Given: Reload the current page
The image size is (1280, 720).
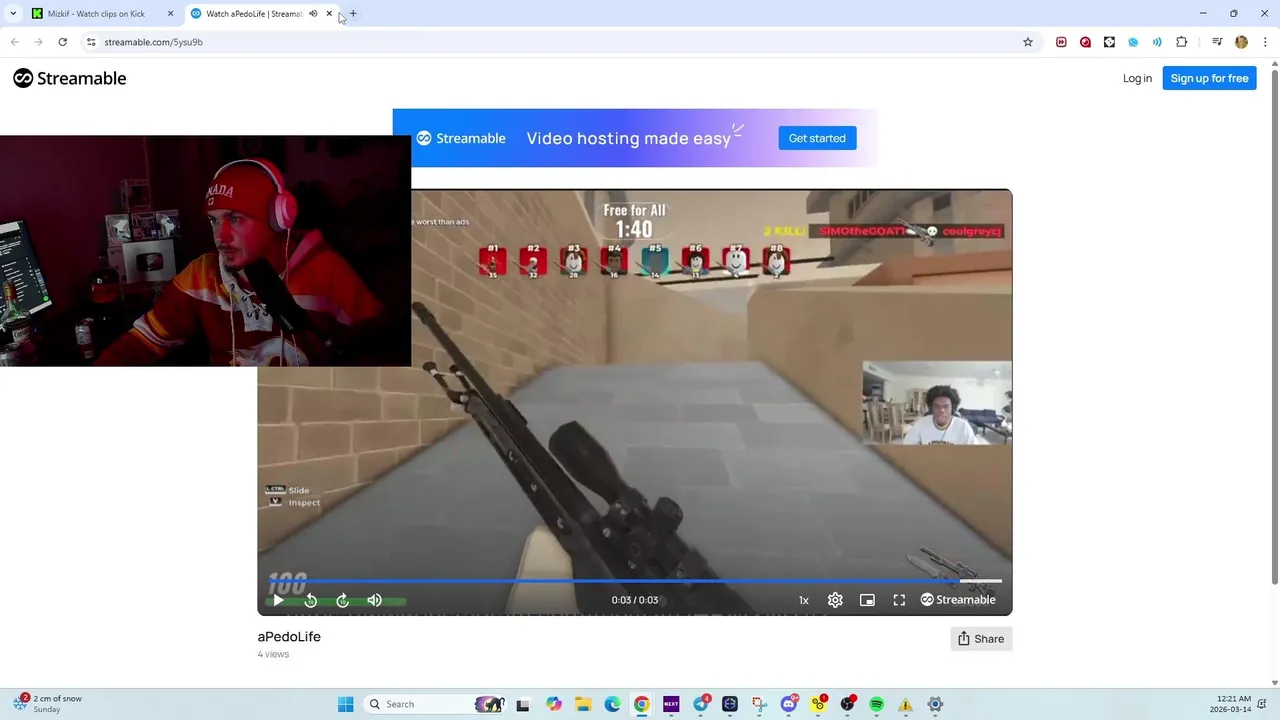Looking at the screenshot, I should pyautogui.click(x=63, y=42).
